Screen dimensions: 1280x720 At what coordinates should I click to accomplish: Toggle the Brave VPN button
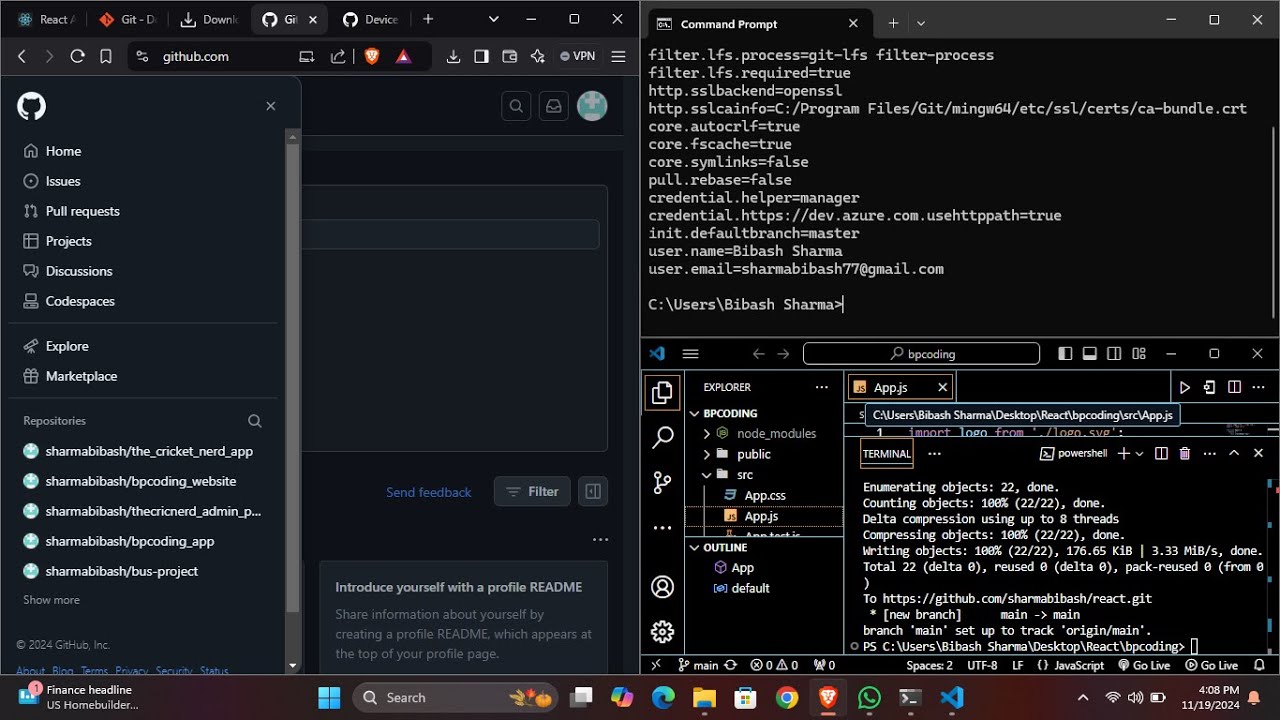[x=578, y=57]
